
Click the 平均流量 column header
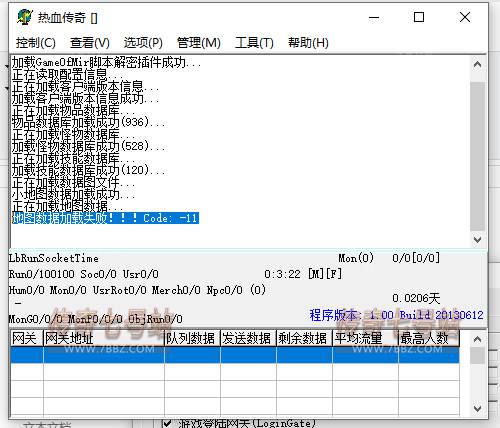click(x=365, y=338)
